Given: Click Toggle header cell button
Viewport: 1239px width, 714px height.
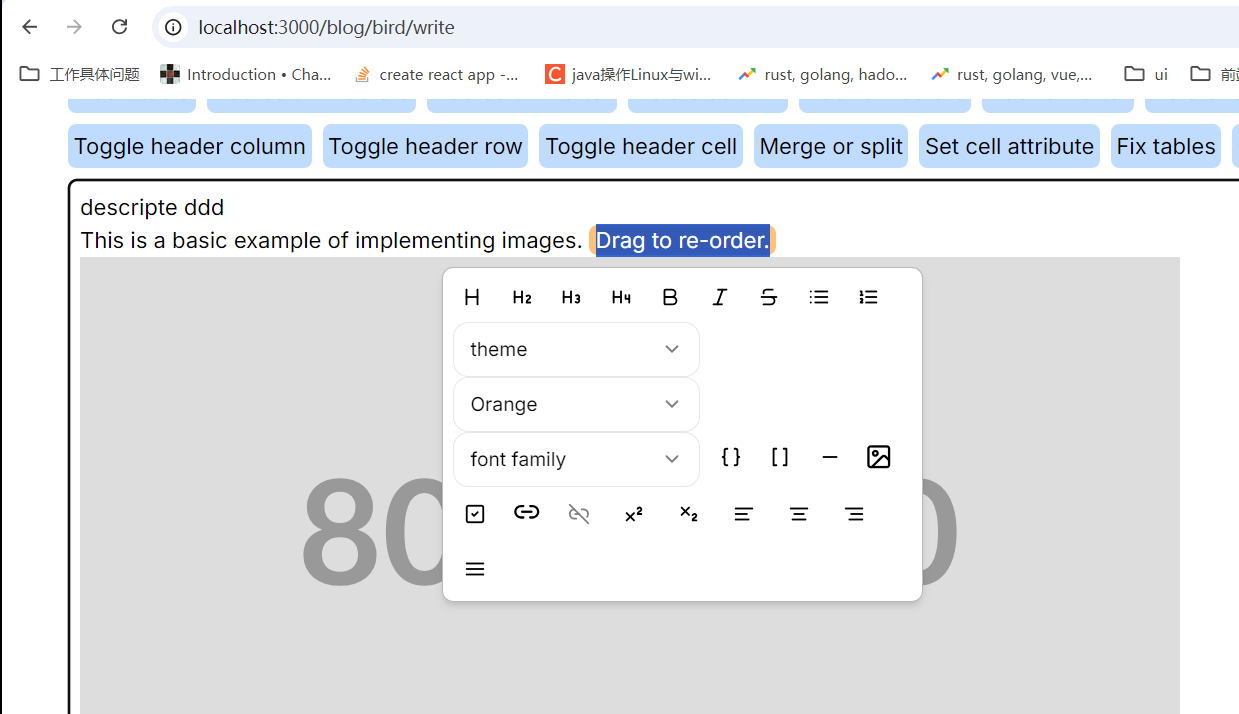Looking at the screenshot, I should click(641, 146).
